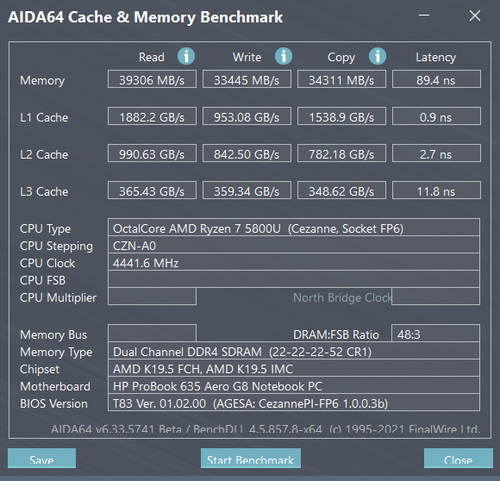The width and height of the screenshot is (500, 481).
Task: Click the Motherboard HP ProBook field
Action: point(294,386)
